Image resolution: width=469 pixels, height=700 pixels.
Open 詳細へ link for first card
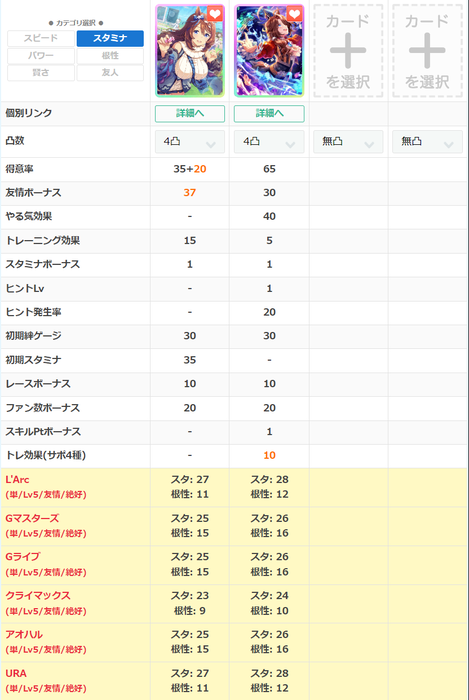(x=190, y=113)
